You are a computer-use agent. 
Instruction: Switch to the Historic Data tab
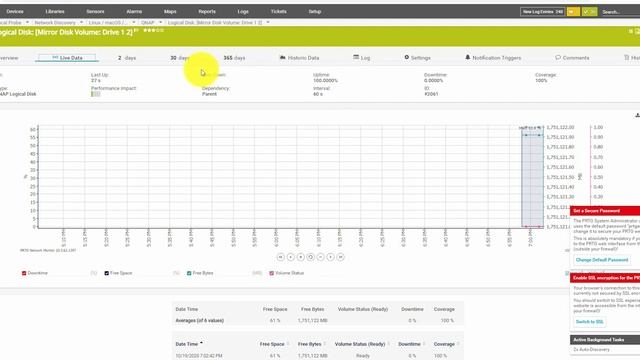point(299,58)
